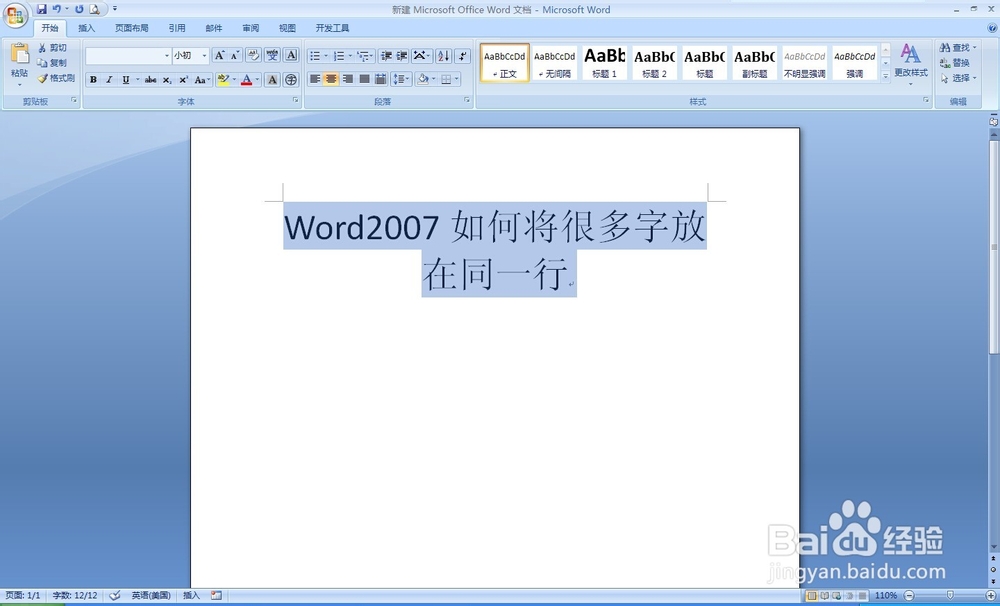Click Change Styles (更改样式) button
This screenshot has width=1000, height=606.
(x=911, y=64)
